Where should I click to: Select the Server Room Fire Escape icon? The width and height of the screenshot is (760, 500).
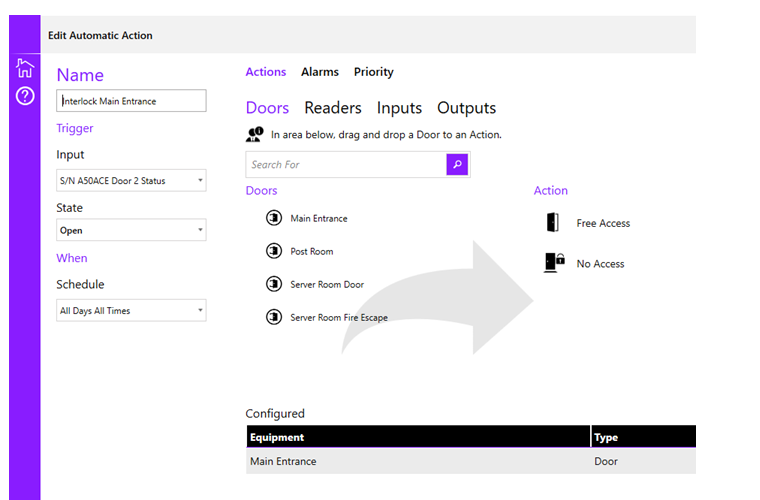[x=273, y=317]
